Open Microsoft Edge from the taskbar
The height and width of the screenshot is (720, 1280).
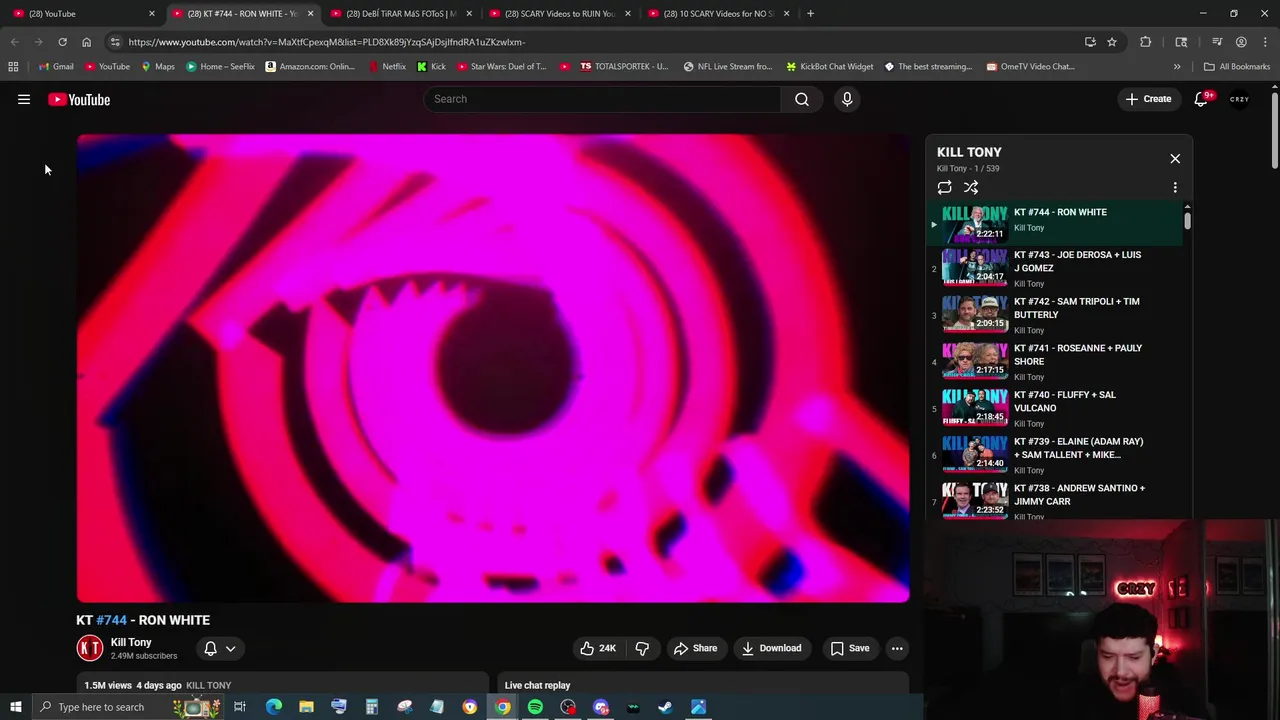click(273, 707)
